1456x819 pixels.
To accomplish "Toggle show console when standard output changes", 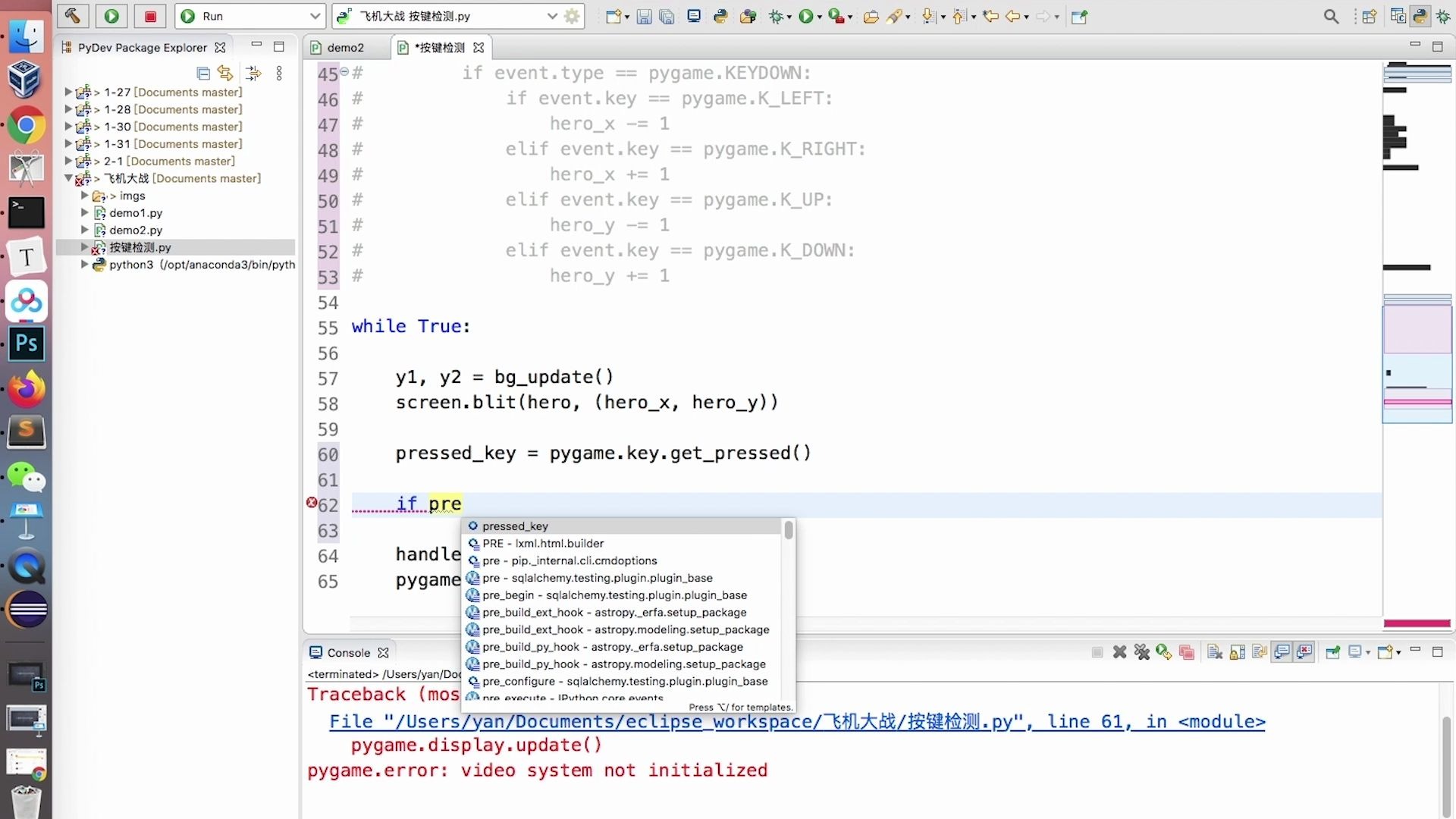I will pos(1282,652).
